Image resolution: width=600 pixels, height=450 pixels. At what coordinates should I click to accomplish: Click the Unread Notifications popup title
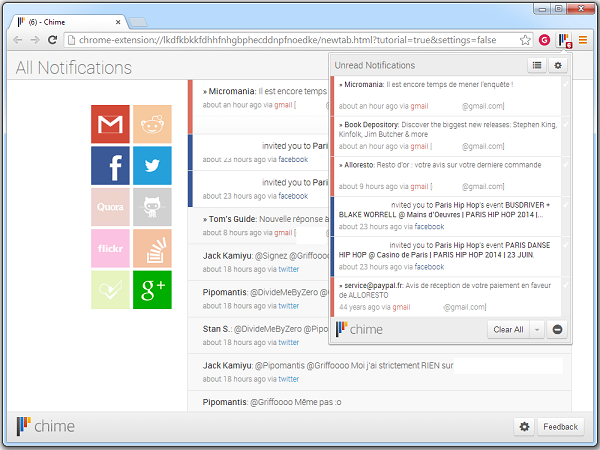(x=375, y=65)
